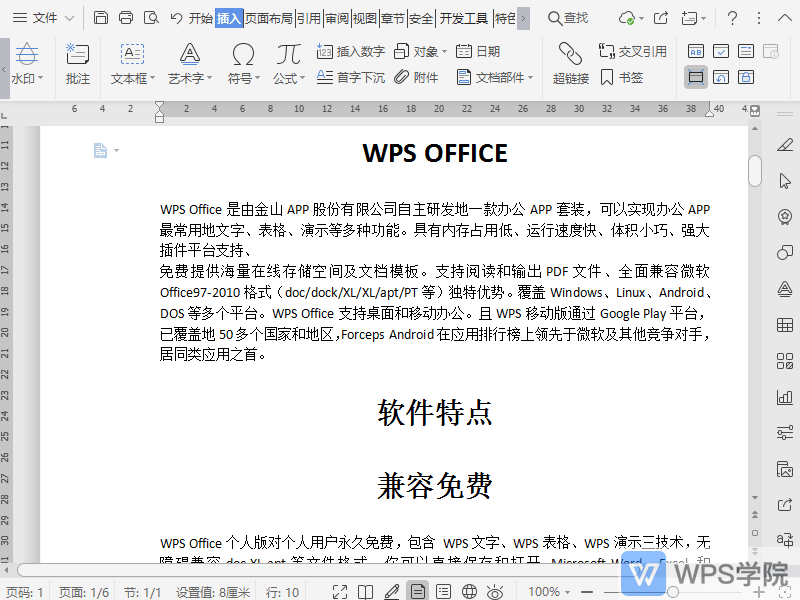Click the share document icon in title bar
Screen dimensions: 800x600
pos(661,18)
